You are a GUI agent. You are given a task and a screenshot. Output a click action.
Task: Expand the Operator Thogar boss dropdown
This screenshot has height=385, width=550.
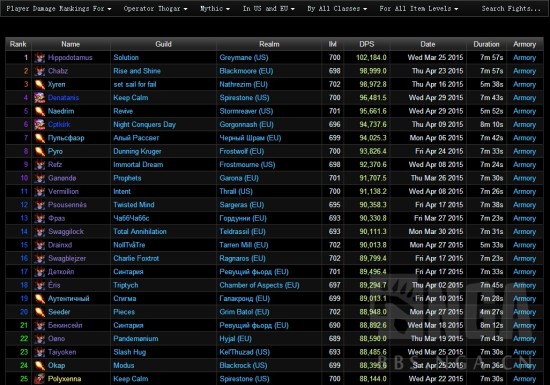point(155,8)
